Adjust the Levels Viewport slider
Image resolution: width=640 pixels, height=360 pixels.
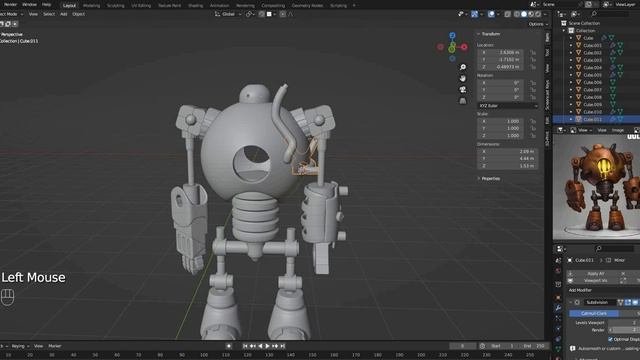624,323
